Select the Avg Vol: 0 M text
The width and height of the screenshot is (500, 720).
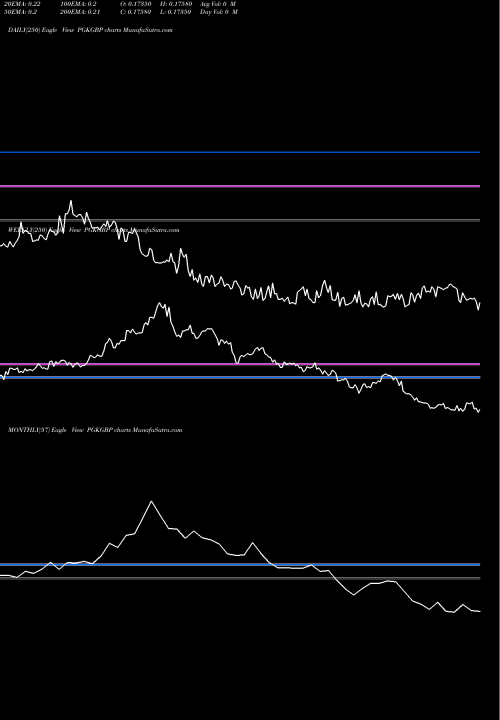coord(218,4)
